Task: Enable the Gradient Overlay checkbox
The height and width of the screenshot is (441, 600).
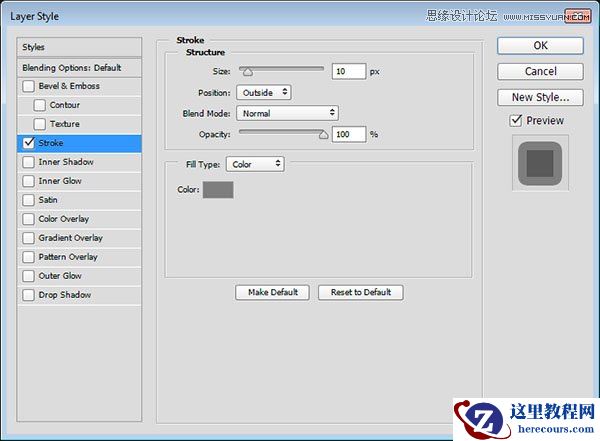Action: tap(28, 238)
